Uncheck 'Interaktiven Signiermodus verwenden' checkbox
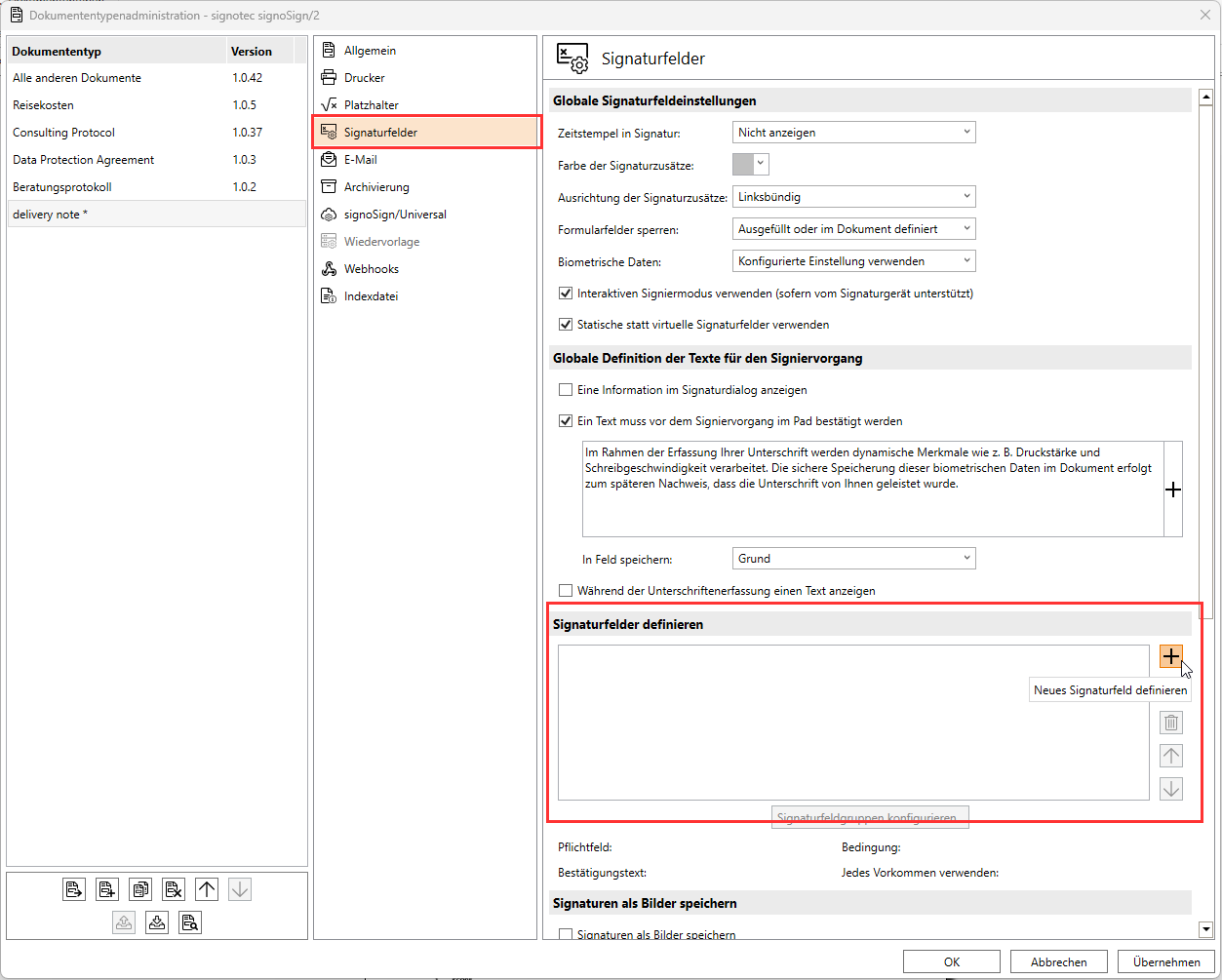Screen dimensions: 1222x980 point(566,294)
